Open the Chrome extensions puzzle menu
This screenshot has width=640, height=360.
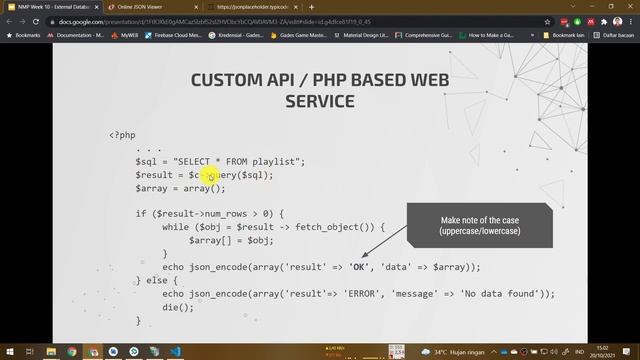(x=604, y=22)
